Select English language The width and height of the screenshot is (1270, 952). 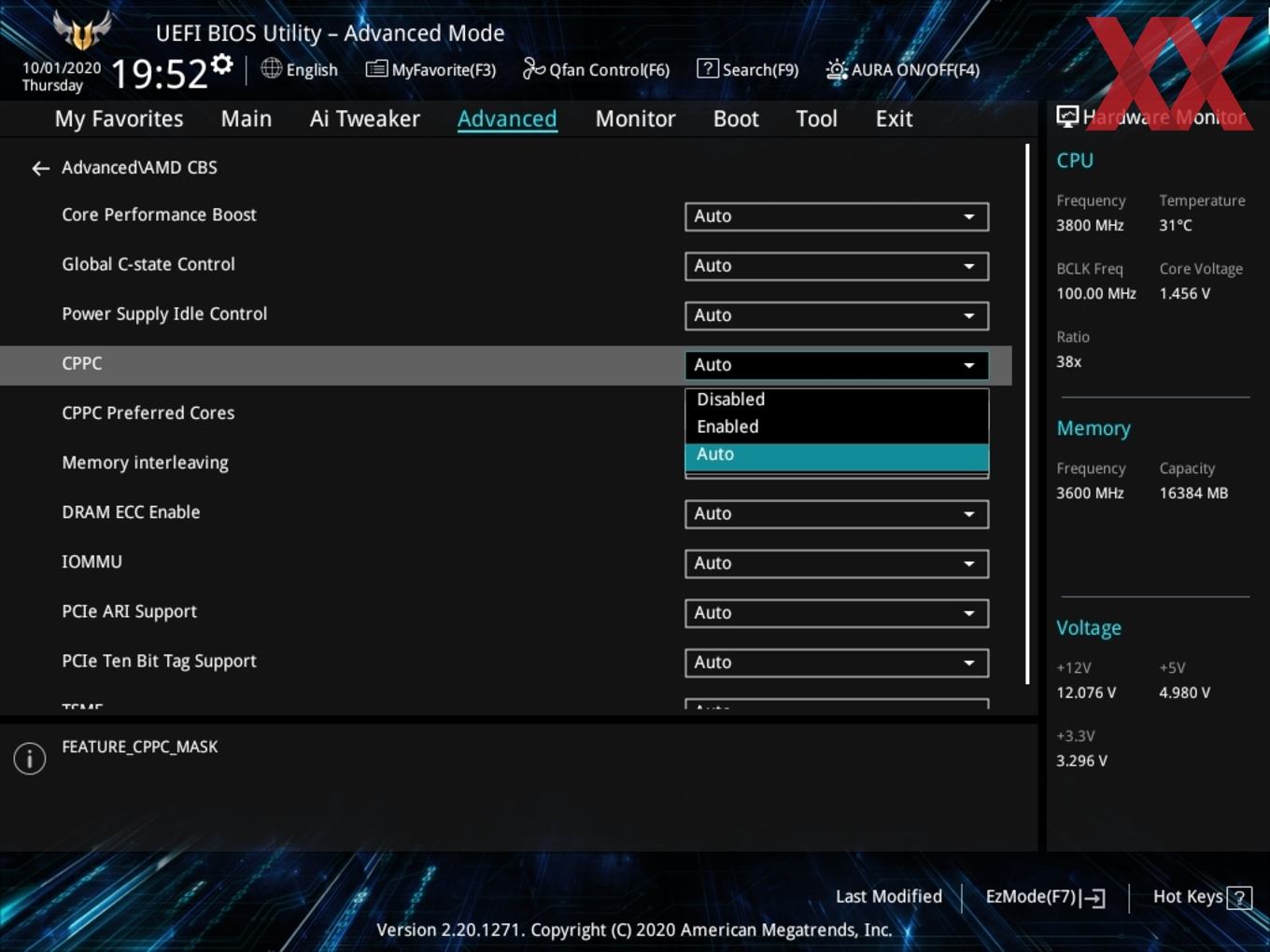click(x=312, y=70)
